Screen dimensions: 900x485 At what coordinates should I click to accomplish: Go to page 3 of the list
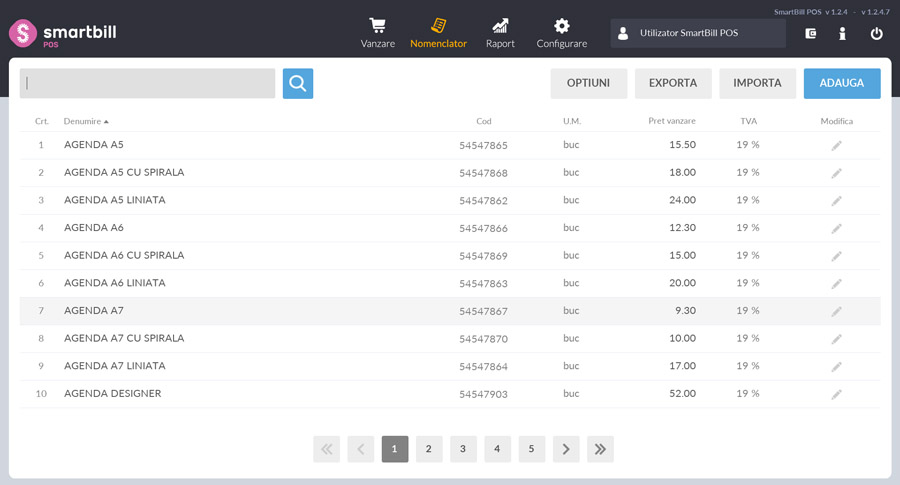463,449
